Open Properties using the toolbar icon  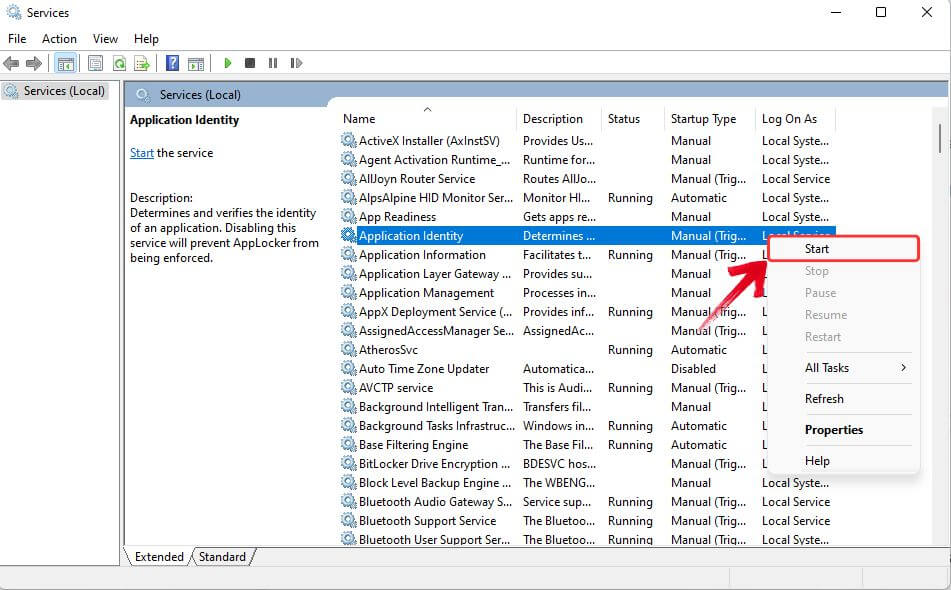[94, 63]
